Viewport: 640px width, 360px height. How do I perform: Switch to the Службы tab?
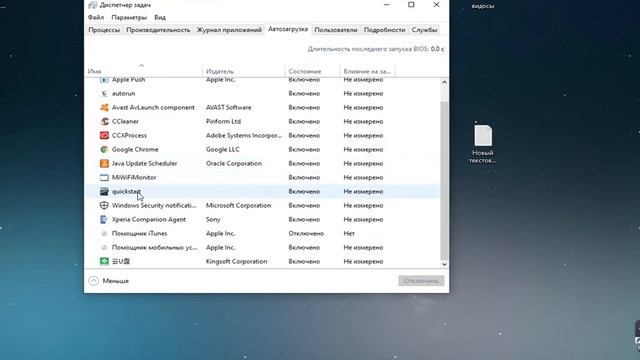[424, 30]
